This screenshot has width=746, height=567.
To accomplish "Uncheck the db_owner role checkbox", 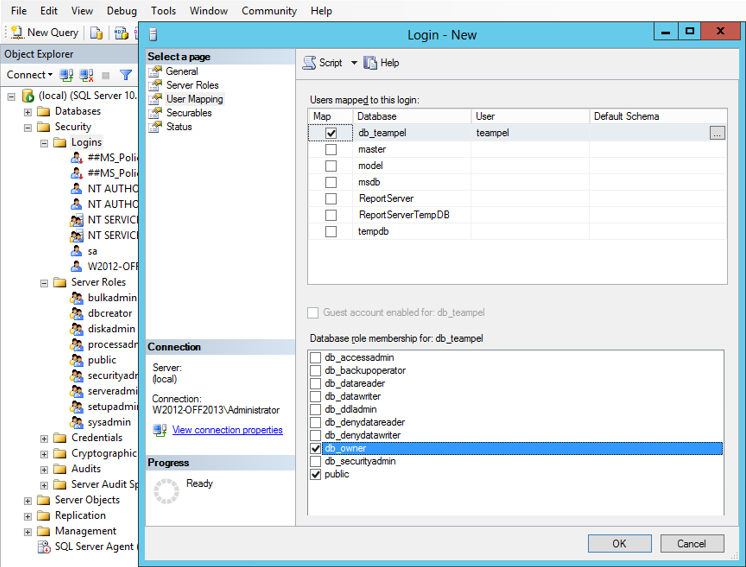I will 316,449.
